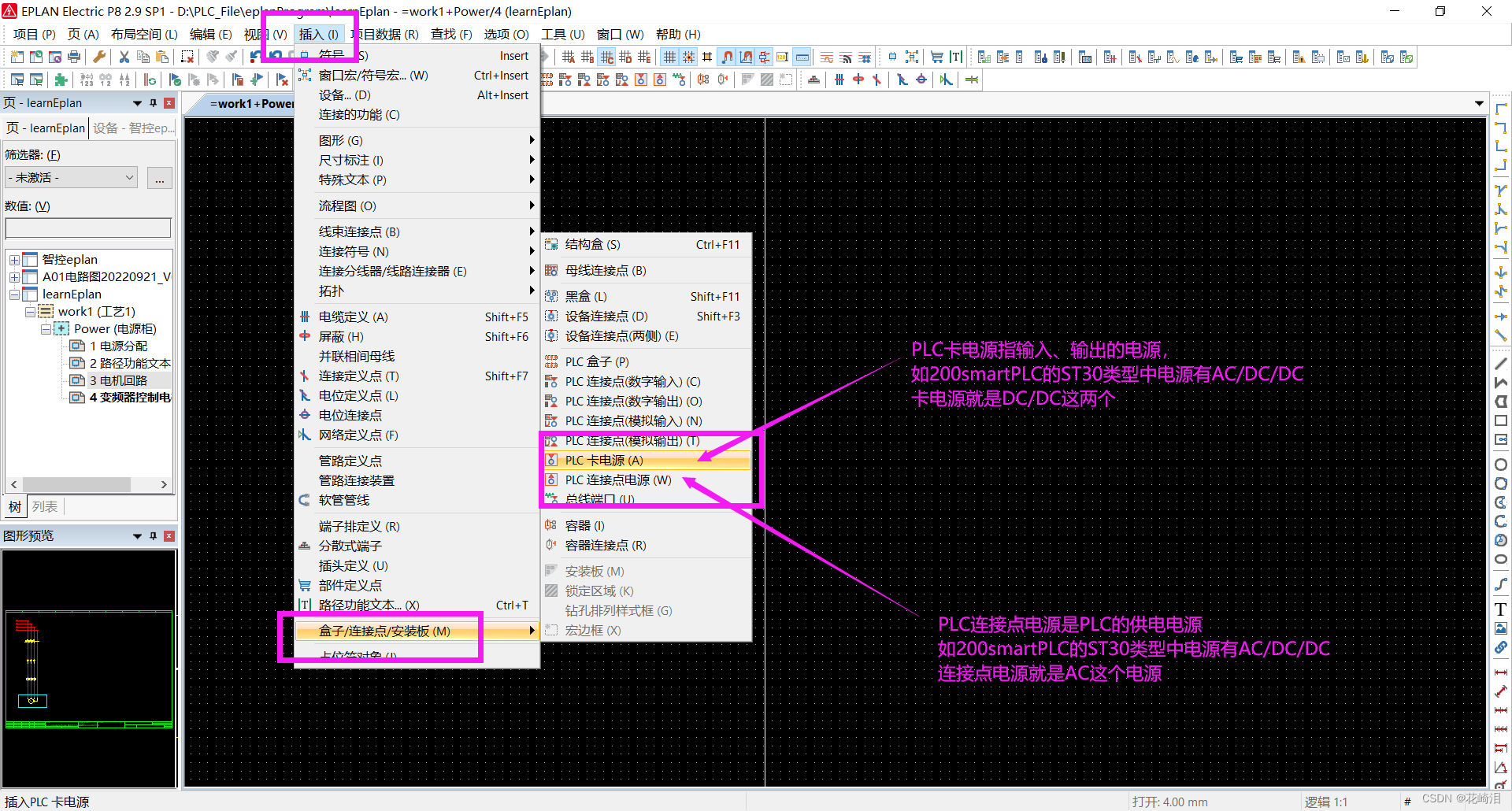Click the wrench settings icon
Image resolution: width=1512 pixels, height=811 pixels.
99,57
